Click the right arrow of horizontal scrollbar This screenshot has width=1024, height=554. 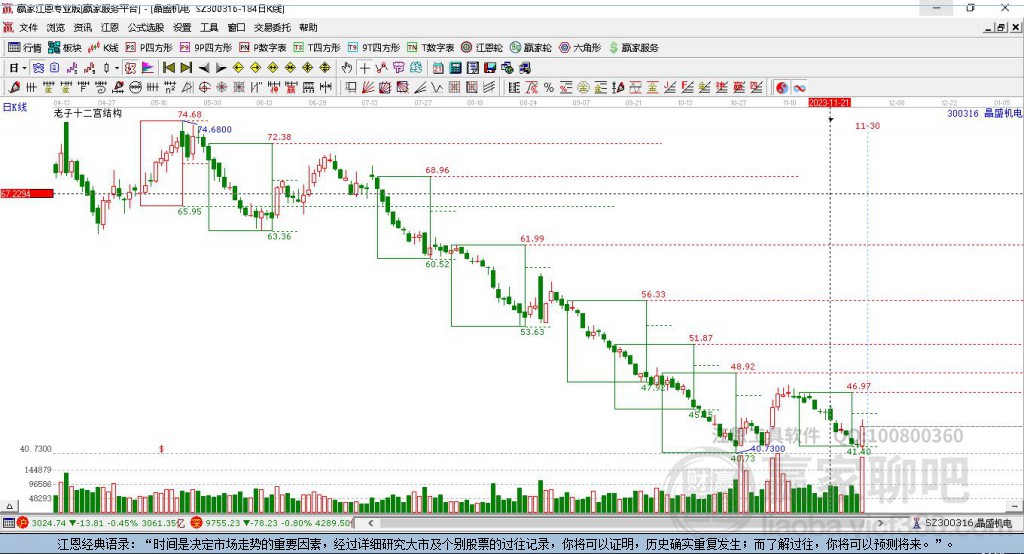(880, 523)
